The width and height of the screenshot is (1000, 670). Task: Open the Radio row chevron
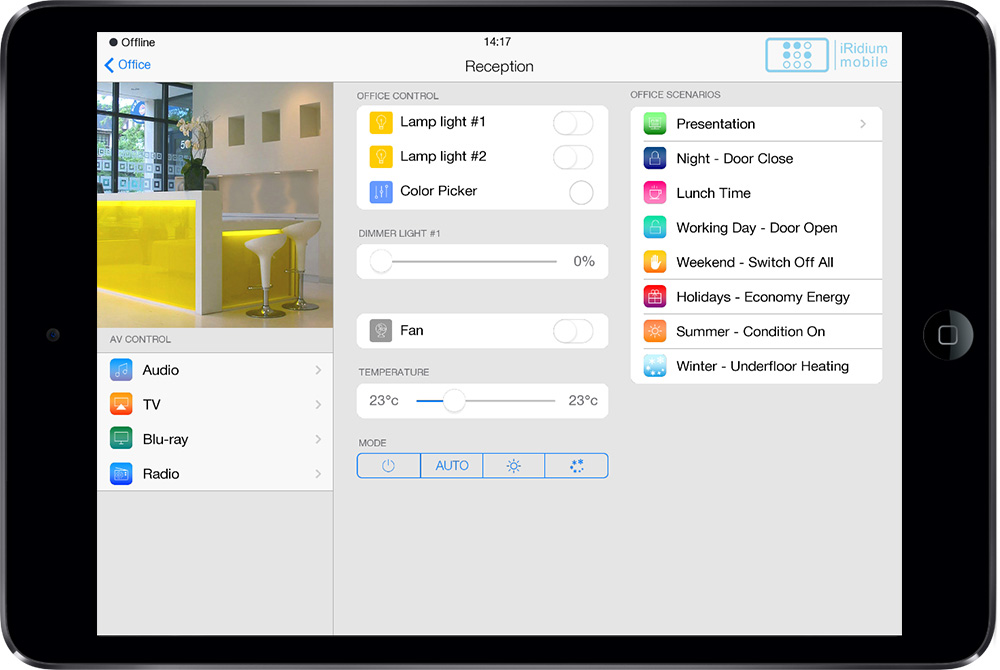point(318,474)
